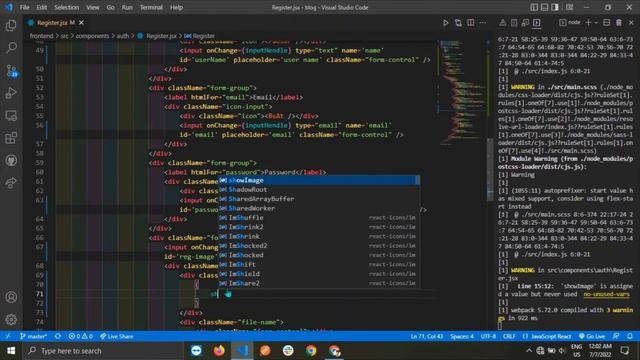
Task: Open the Help menu
Action: (176, 7)
